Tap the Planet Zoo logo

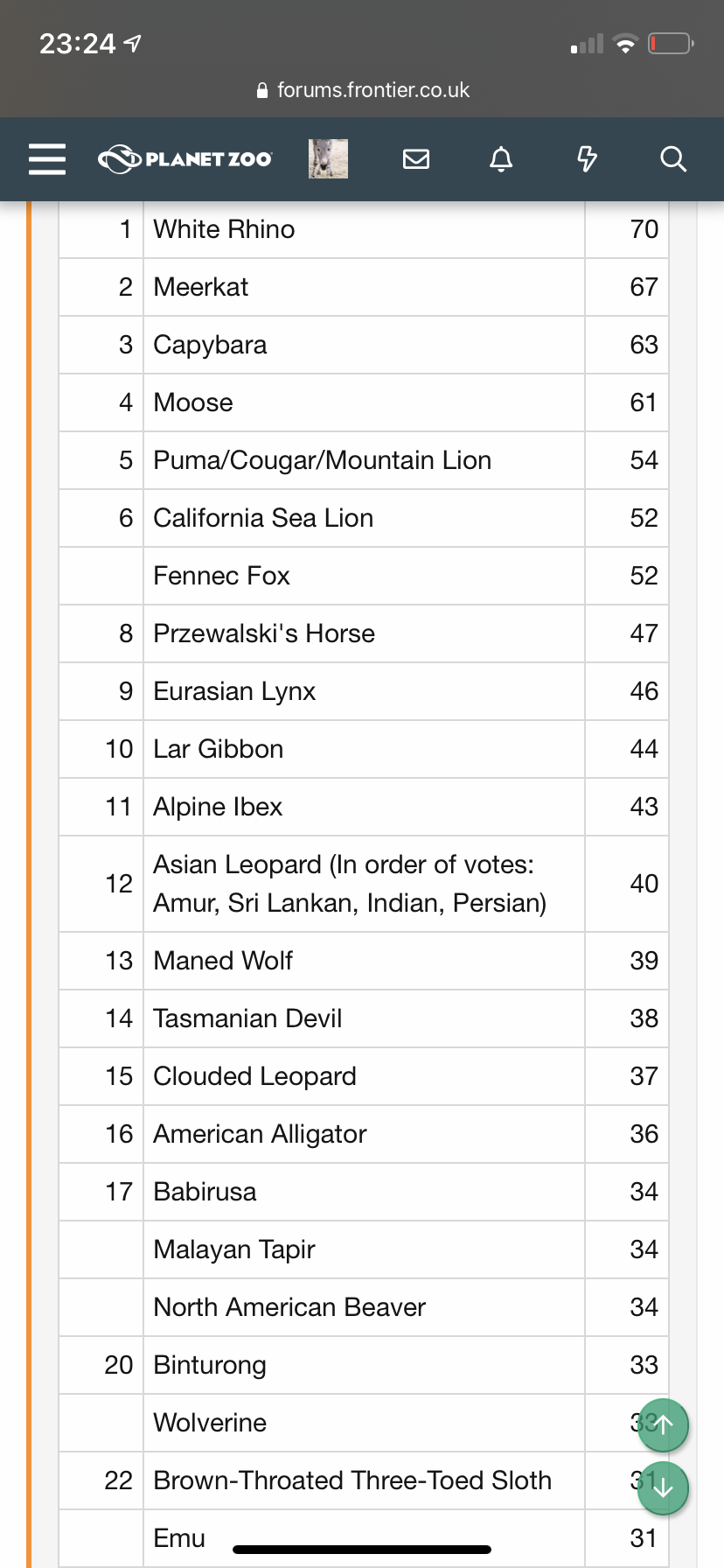click(x=185, y=158)
